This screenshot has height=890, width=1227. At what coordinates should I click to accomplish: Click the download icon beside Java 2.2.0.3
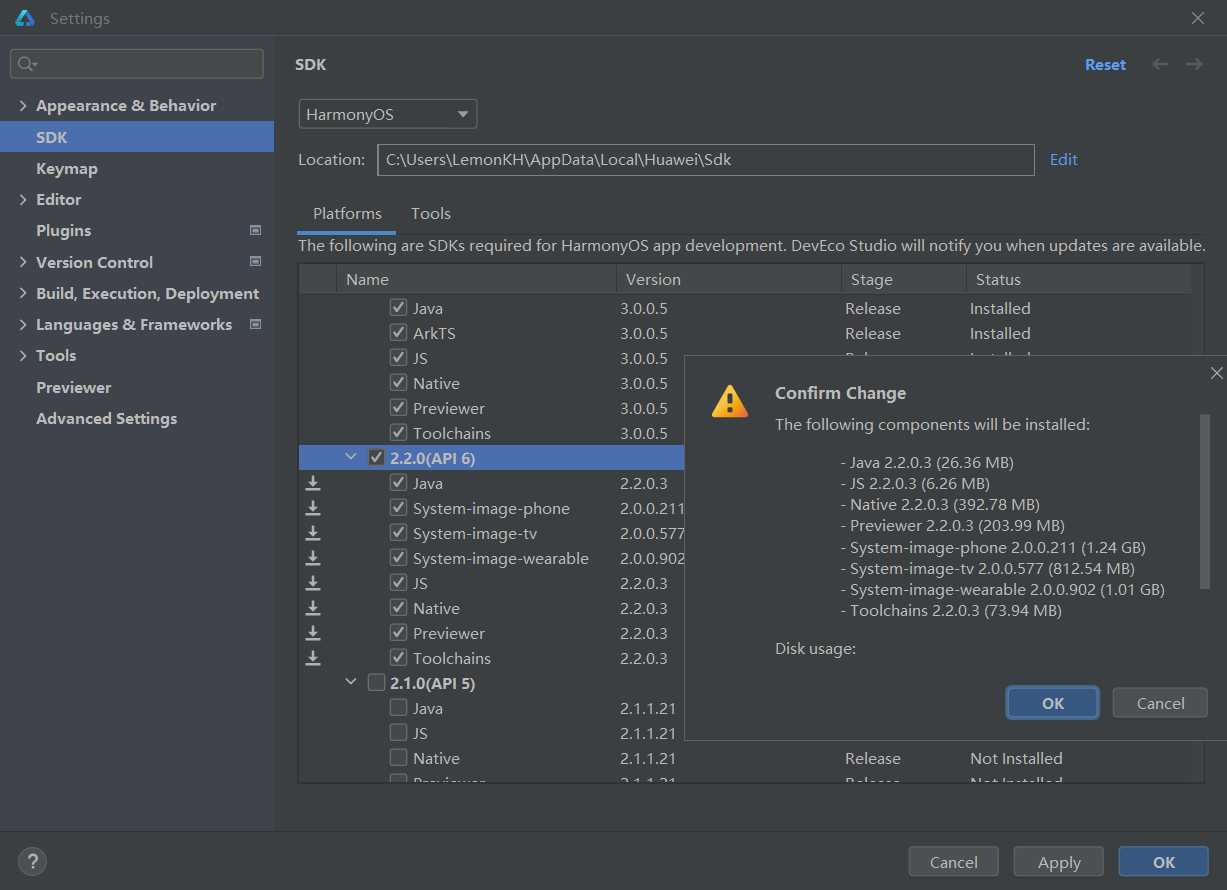pos(313,483)
